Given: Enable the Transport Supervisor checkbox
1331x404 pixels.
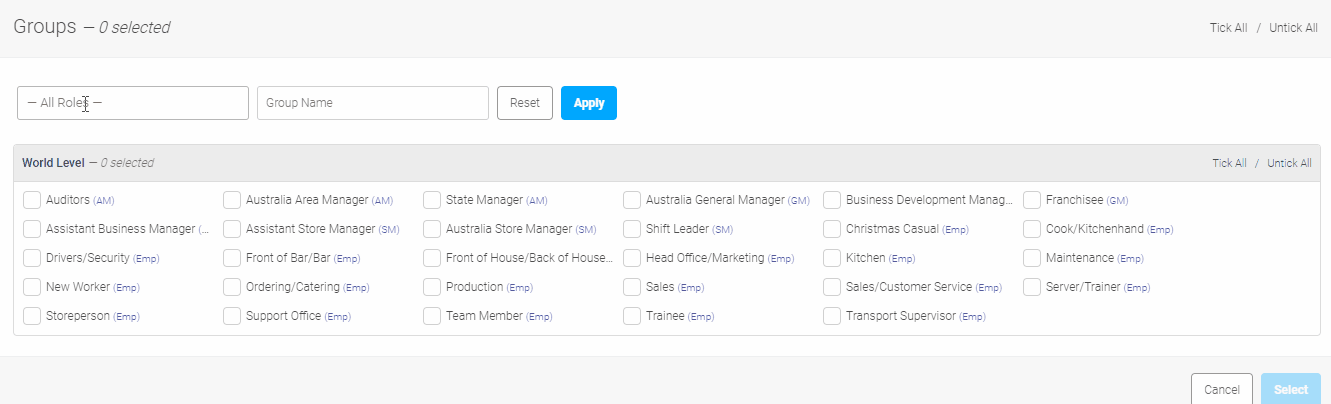Looking at the screenshot, I should [832, 316].
